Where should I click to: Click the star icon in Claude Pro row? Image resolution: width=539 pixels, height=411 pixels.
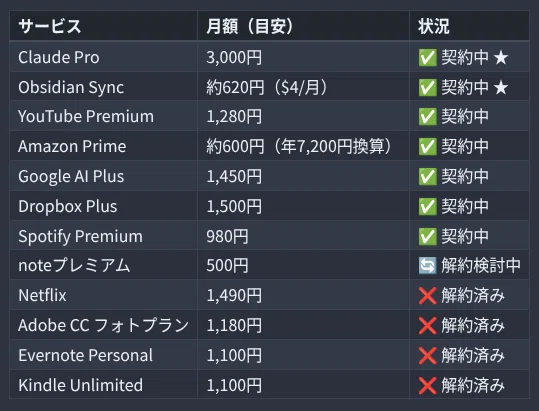[501, 57]
